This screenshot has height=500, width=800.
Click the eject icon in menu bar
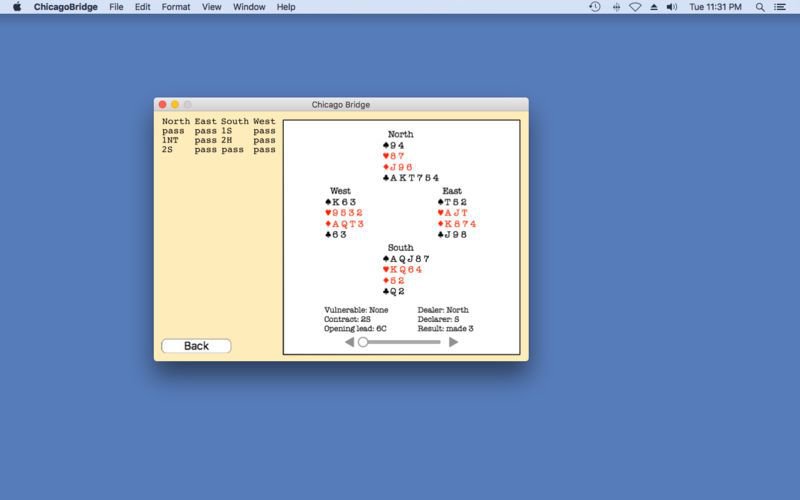click(654, 7)
